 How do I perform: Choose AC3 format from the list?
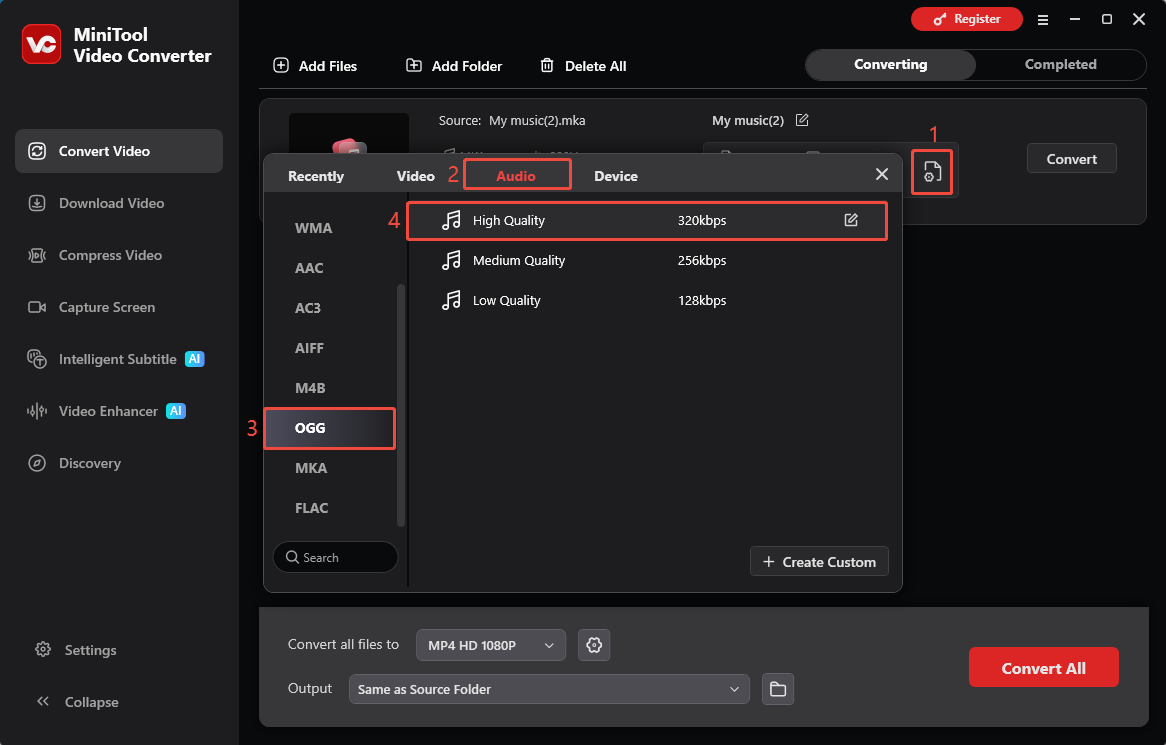pyautogui.click(x=329, y=308)
